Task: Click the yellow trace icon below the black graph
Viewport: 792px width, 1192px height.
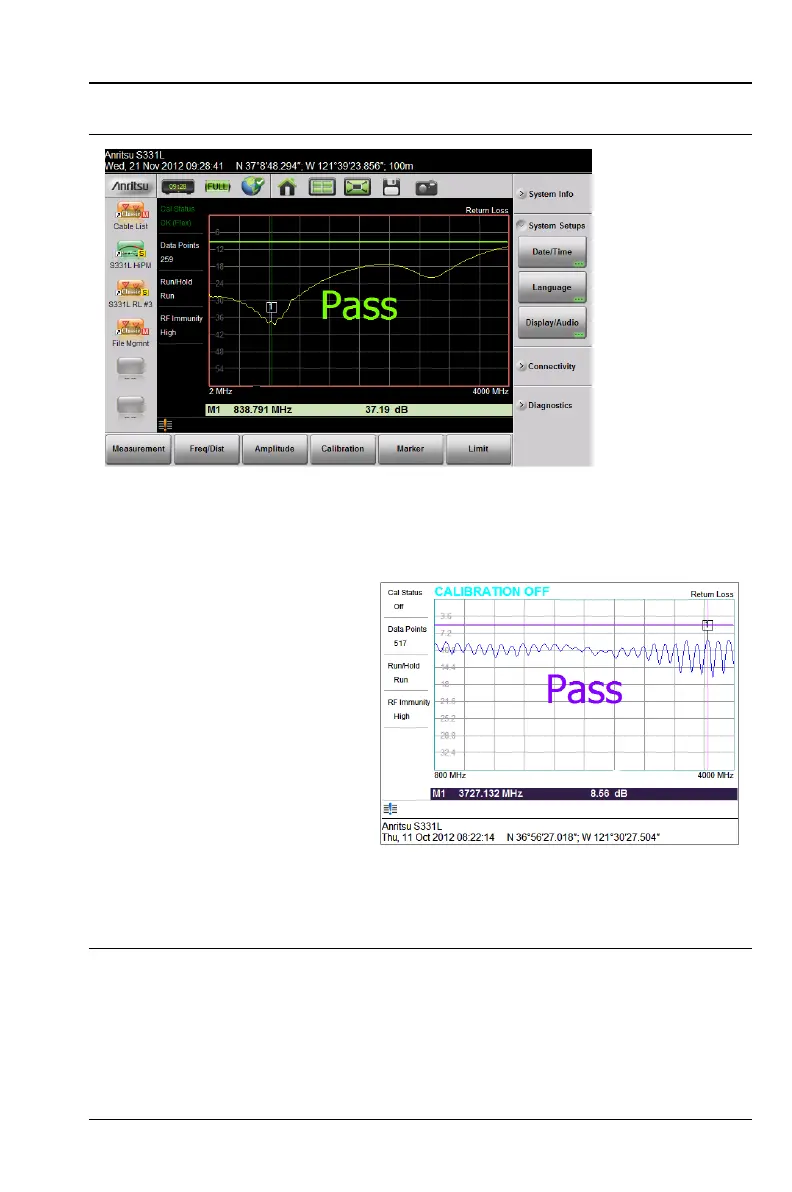Action: 165,425
